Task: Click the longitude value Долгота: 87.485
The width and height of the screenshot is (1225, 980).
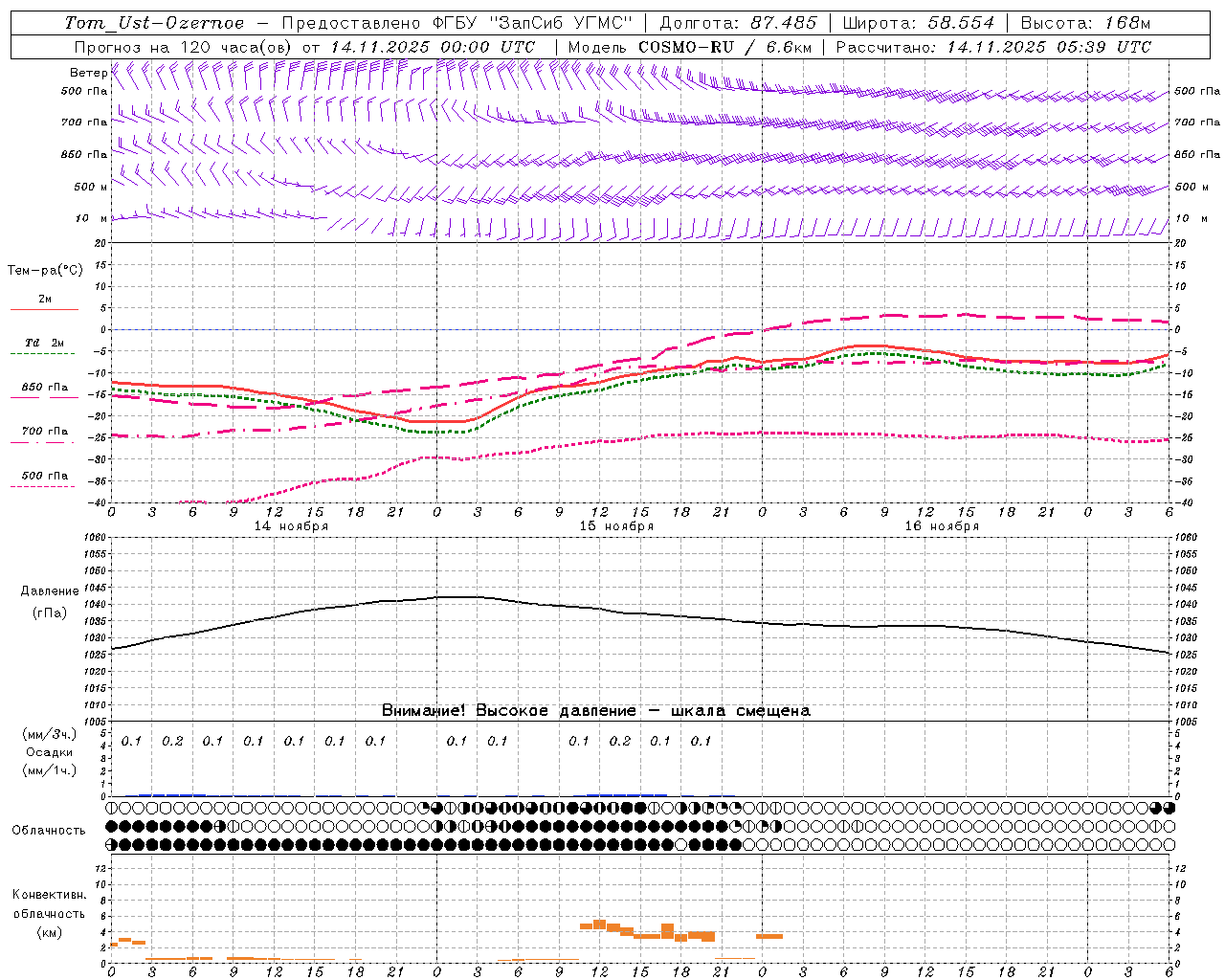Action: (x=739, y=23)
